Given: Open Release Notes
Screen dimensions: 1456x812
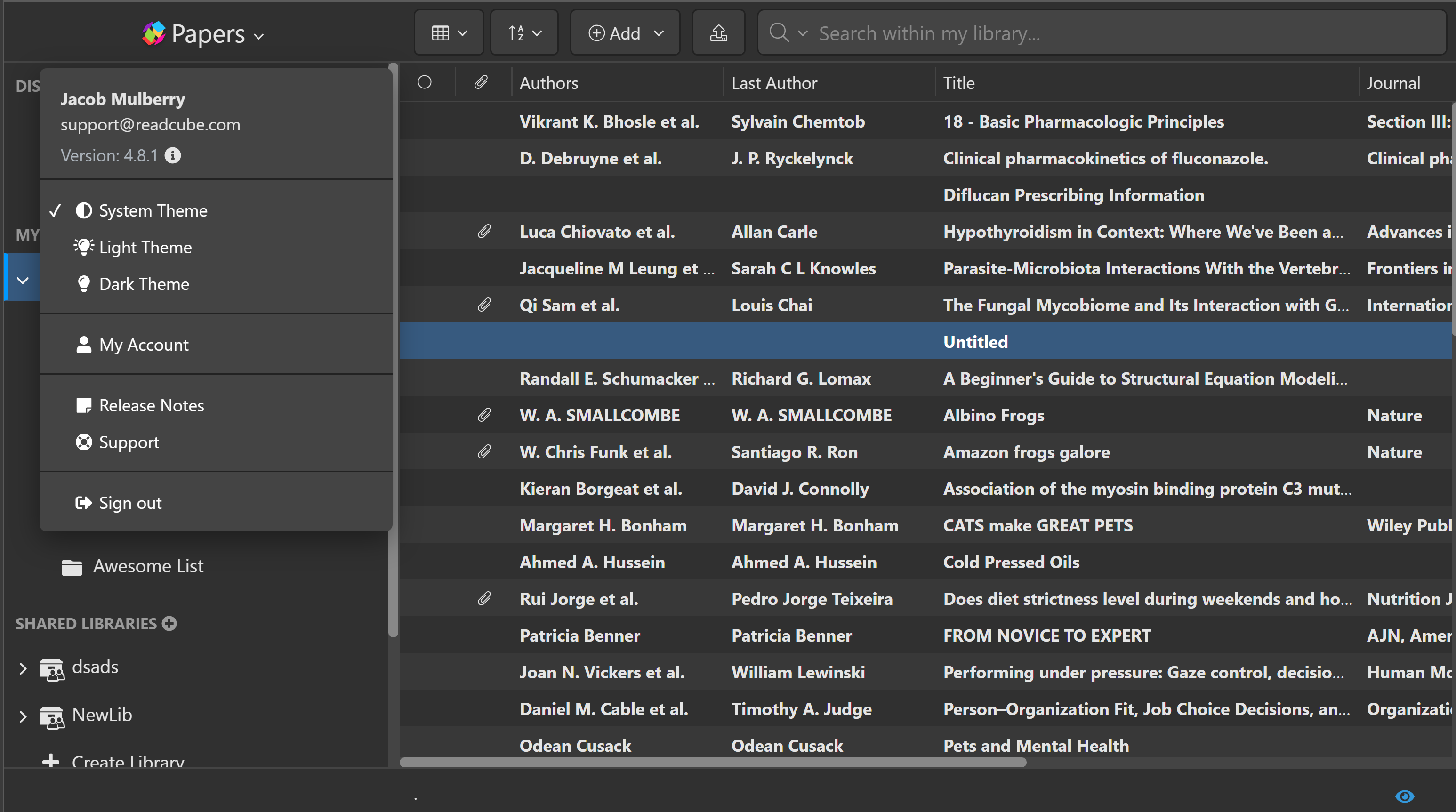Looking at the screenshot, I should point(152,406).
